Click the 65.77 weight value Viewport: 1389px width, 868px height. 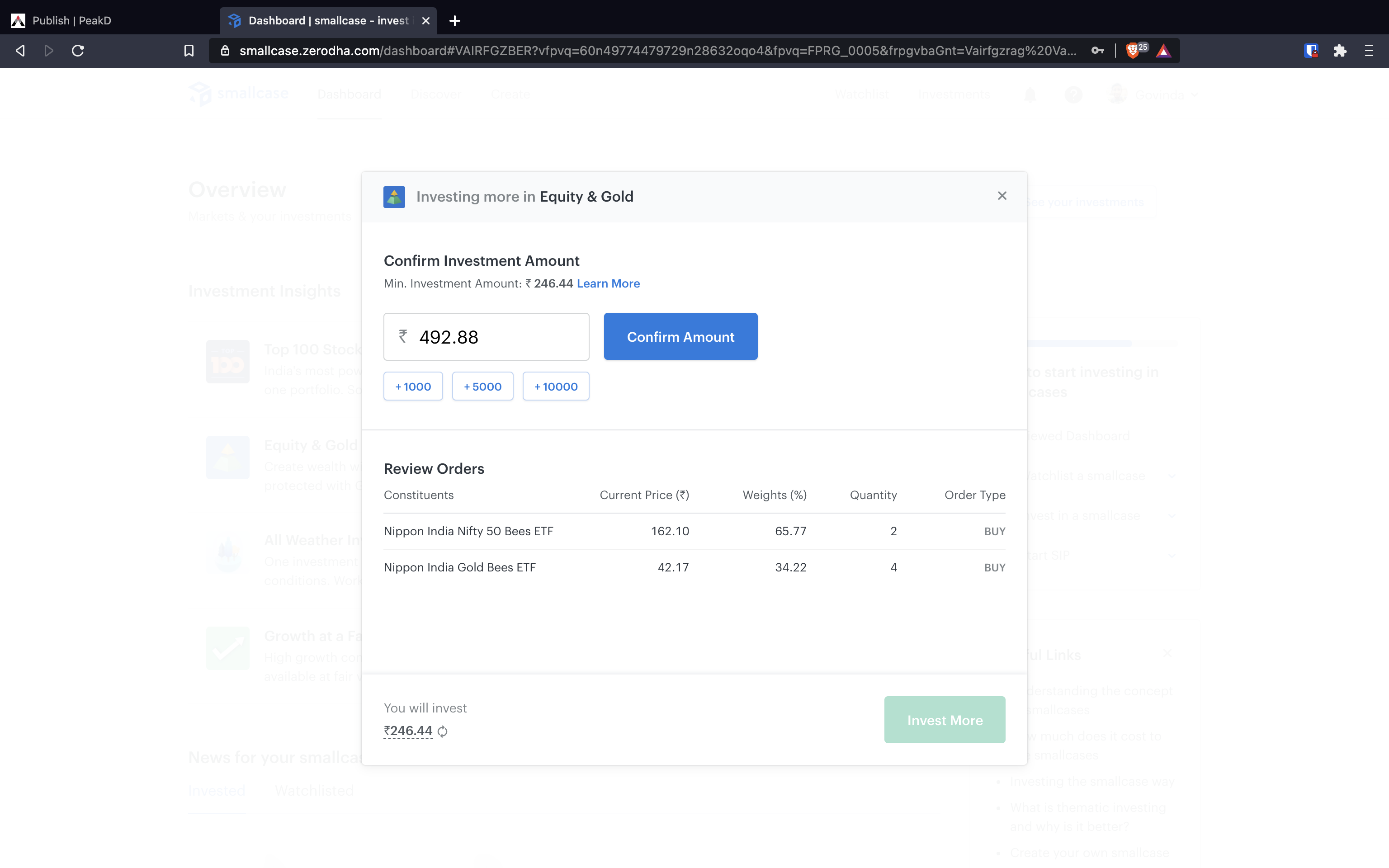click(790, 531)
